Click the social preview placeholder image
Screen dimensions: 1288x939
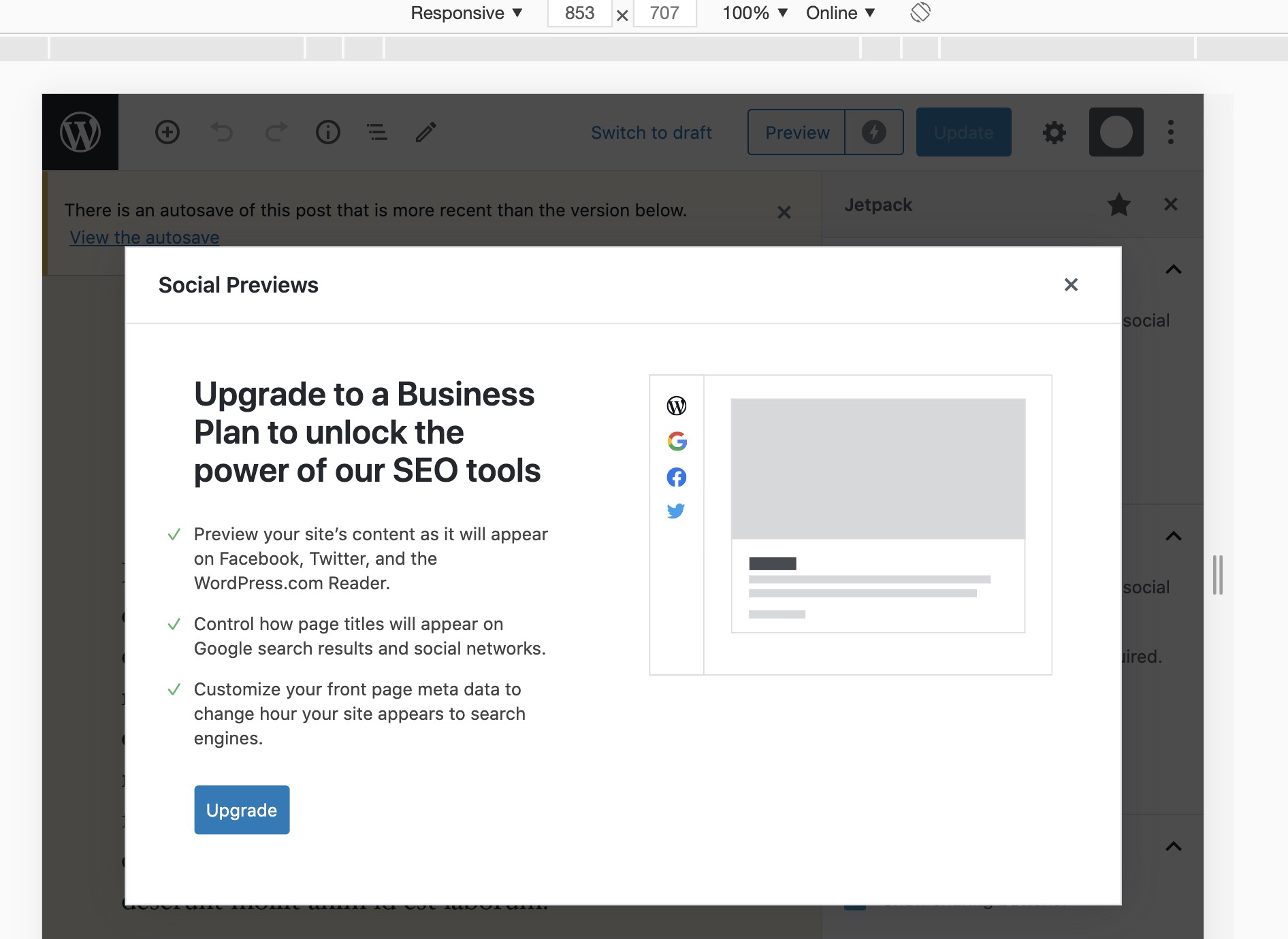tap(878, 469)
